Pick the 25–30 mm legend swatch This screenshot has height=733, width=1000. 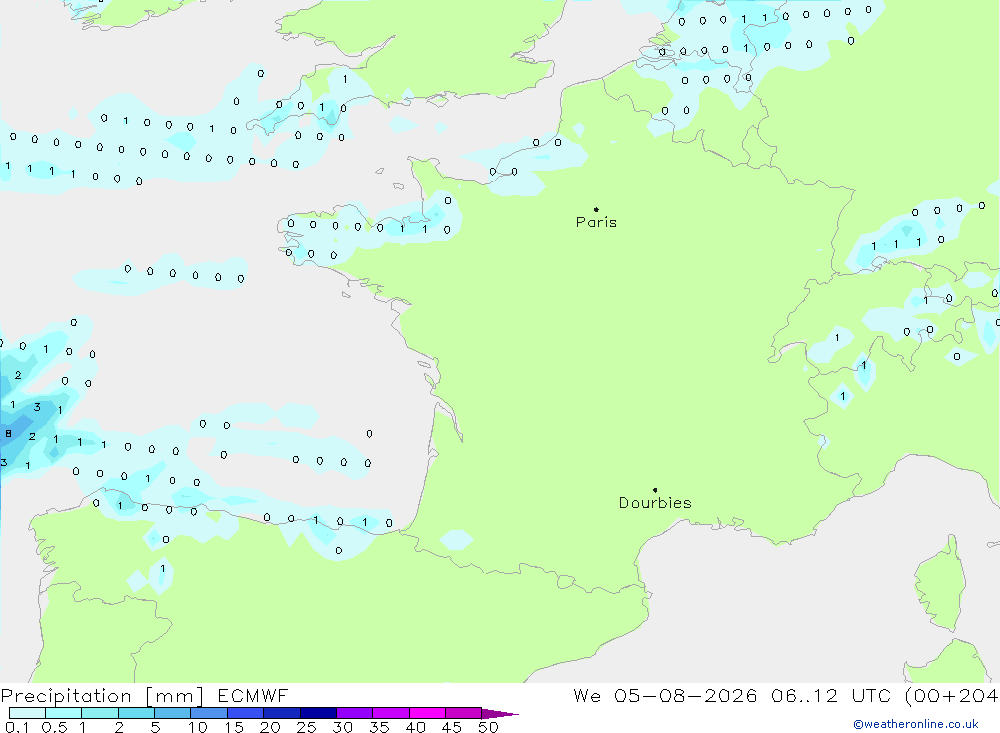[x=318, y=713]
